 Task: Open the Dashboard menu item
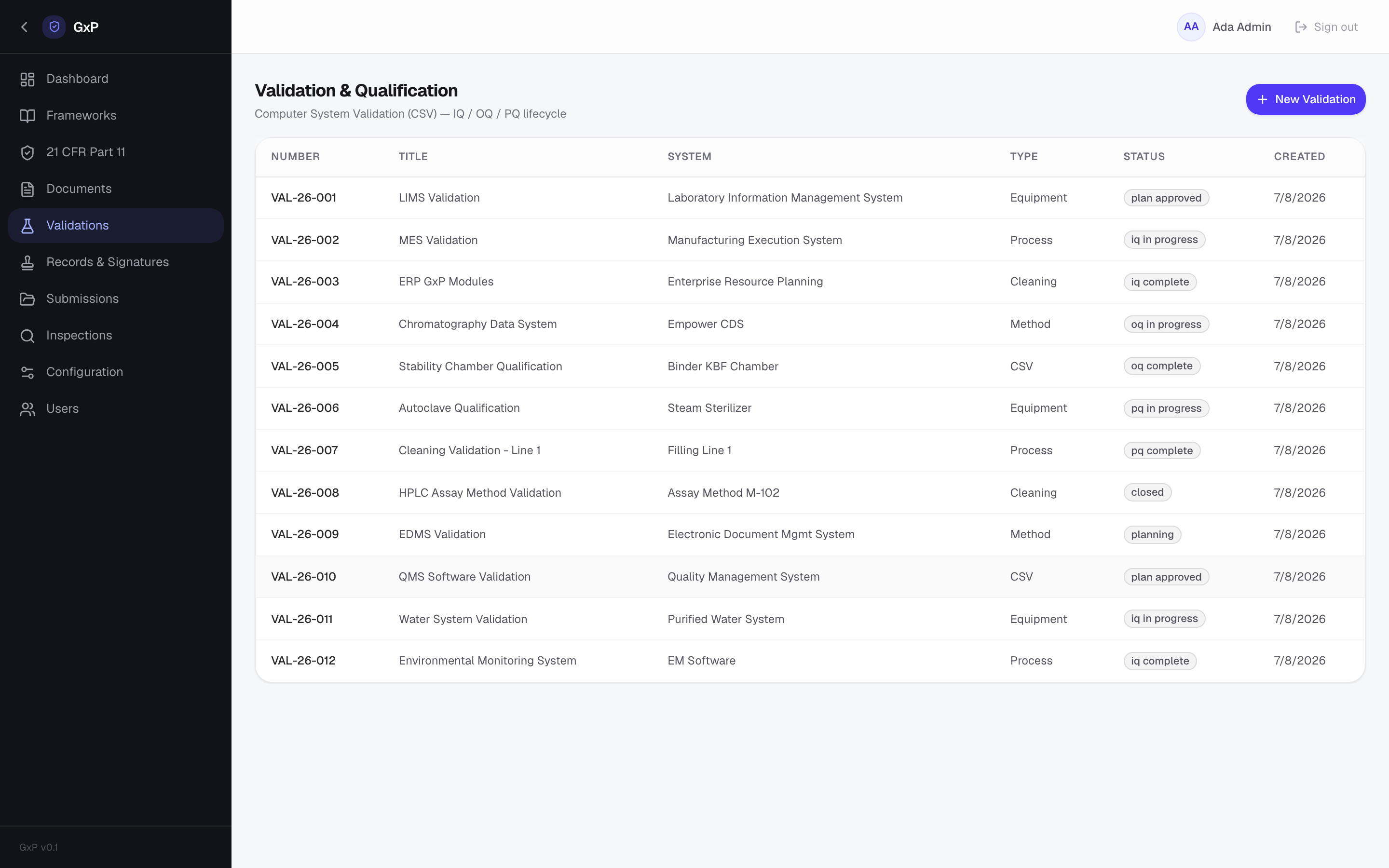click(x=116, y=79)
